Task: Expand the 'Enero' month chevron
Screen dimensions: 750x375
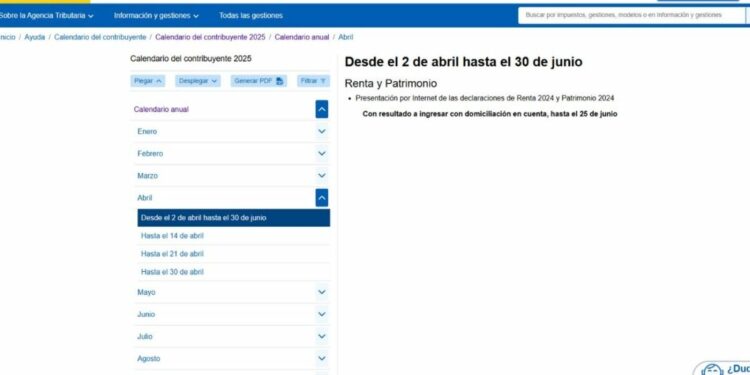Action: (x=322, y=132)
